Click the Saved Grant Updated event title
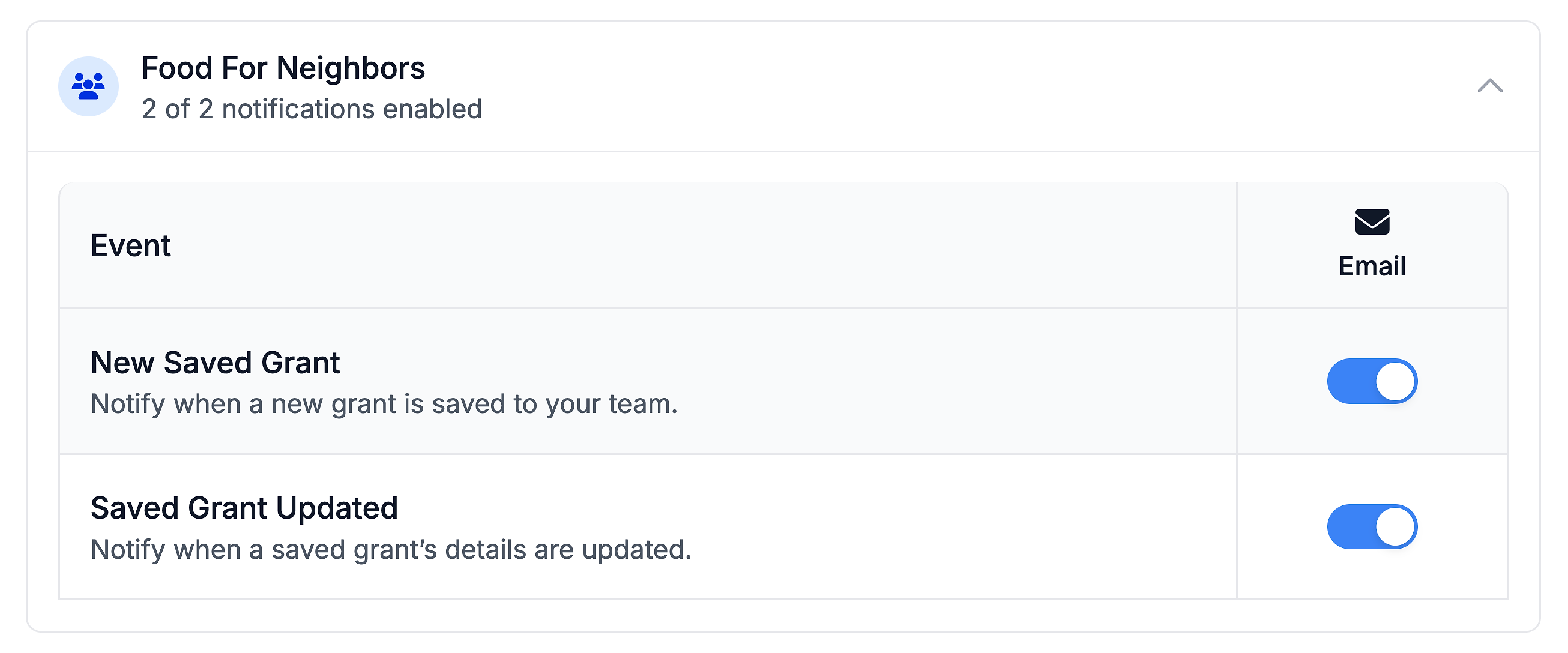Screen dimensions: 1568x653 coord(244,508)
